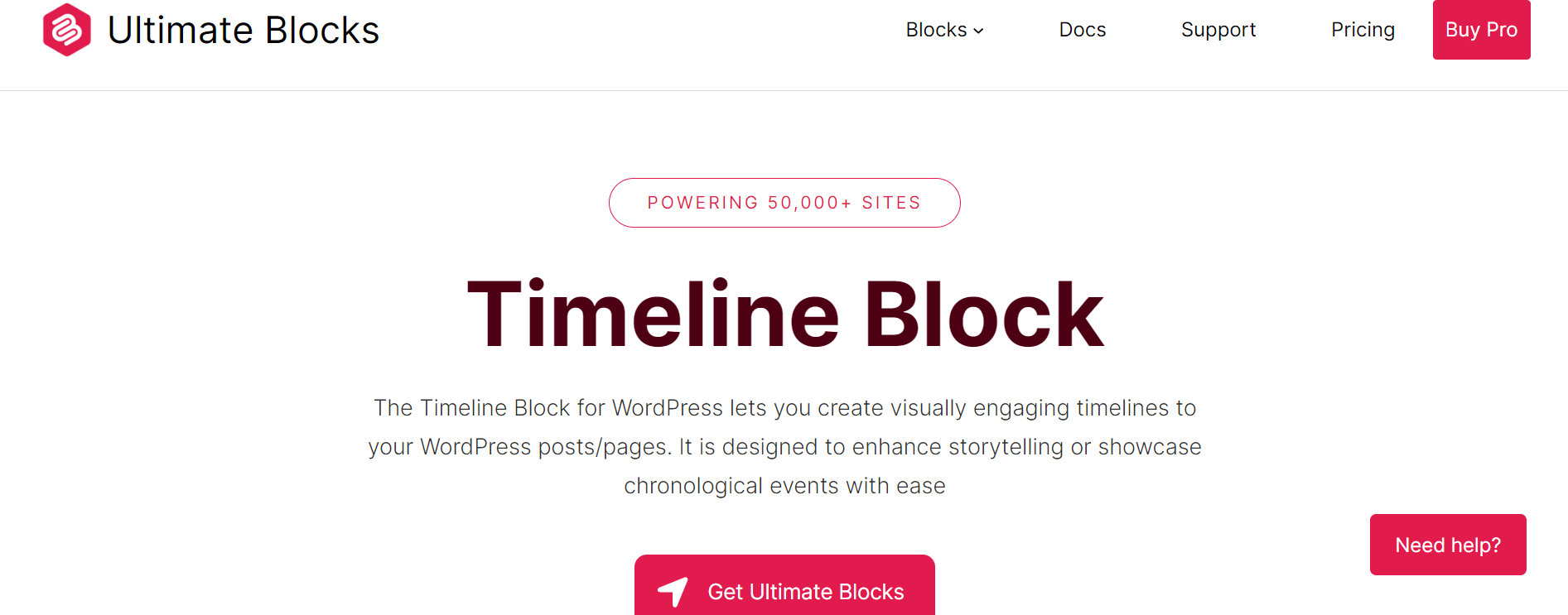The image size is (1568, 615).
Task: Click the Get Ultimate Blocks button
Action: 784,592
